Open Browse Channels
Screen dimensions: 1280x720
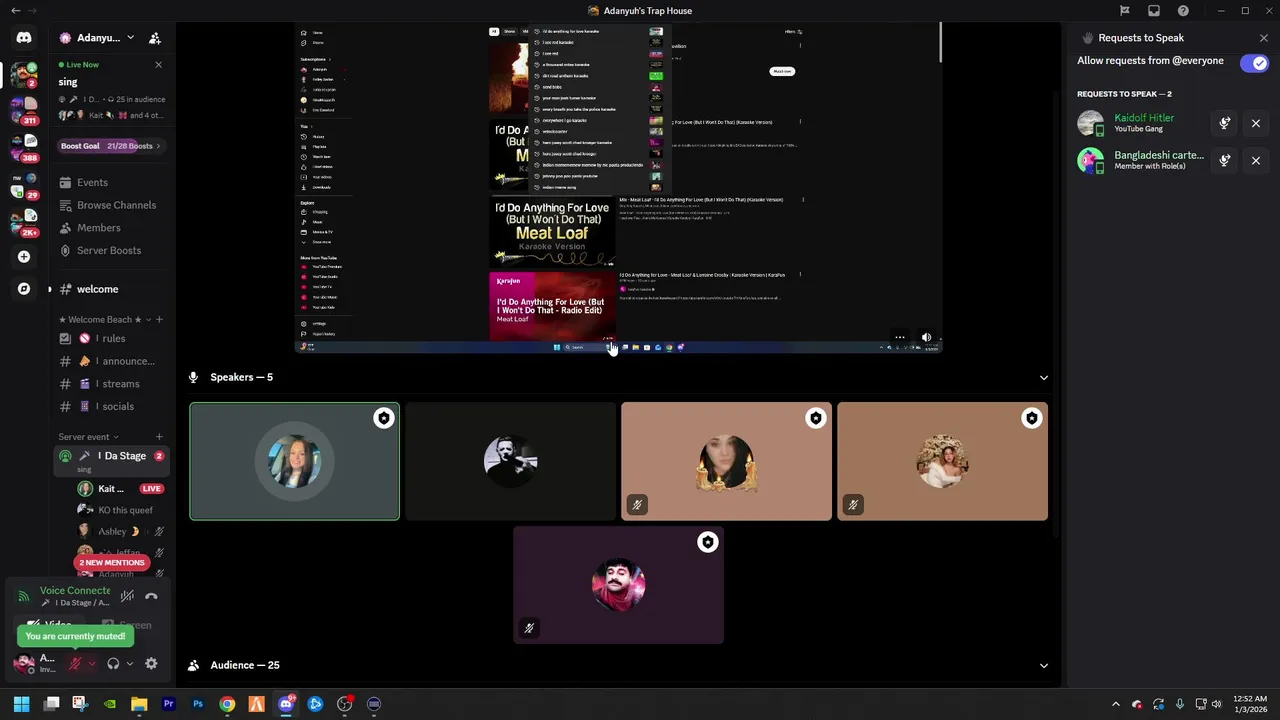pos(110,205)
